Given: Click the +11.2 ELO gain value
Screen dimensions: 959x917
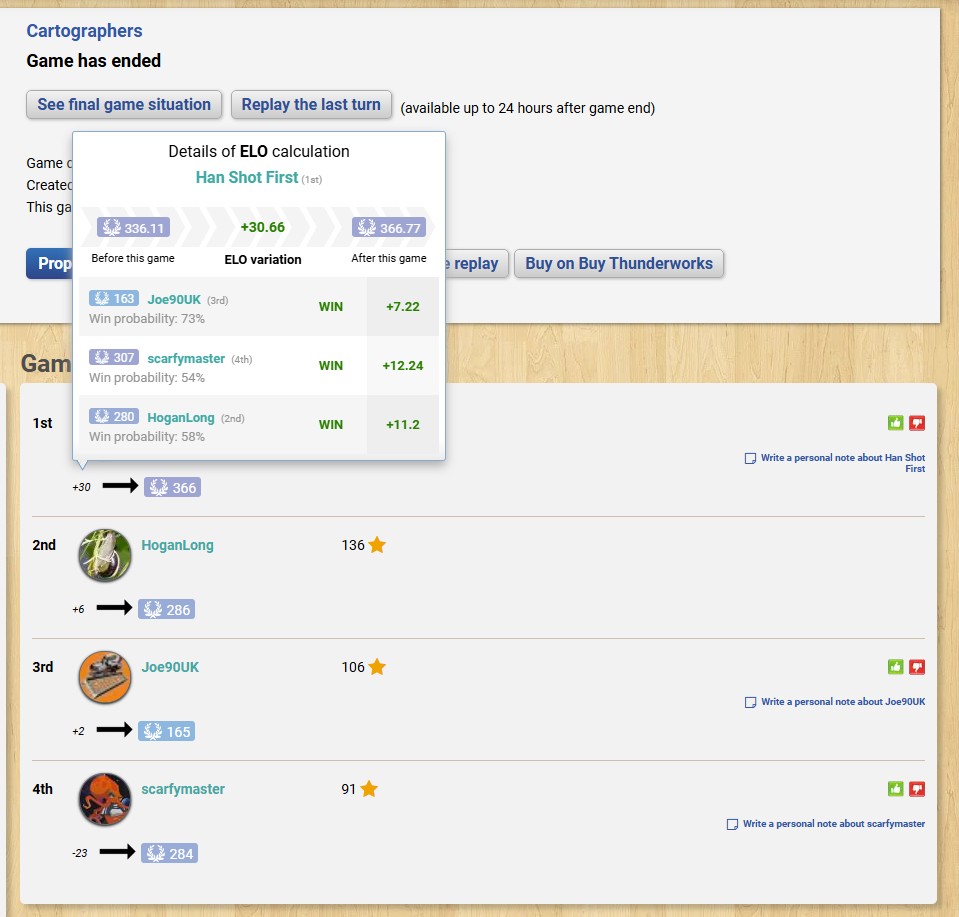Looking at the screenshot, I should (402, 425).
